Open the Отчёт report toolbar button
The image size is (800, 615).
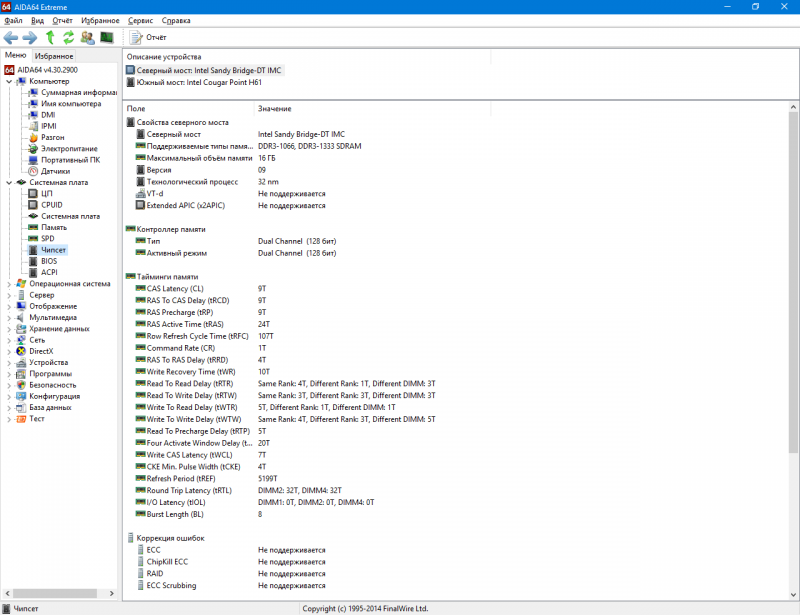(x=148, y=37)
